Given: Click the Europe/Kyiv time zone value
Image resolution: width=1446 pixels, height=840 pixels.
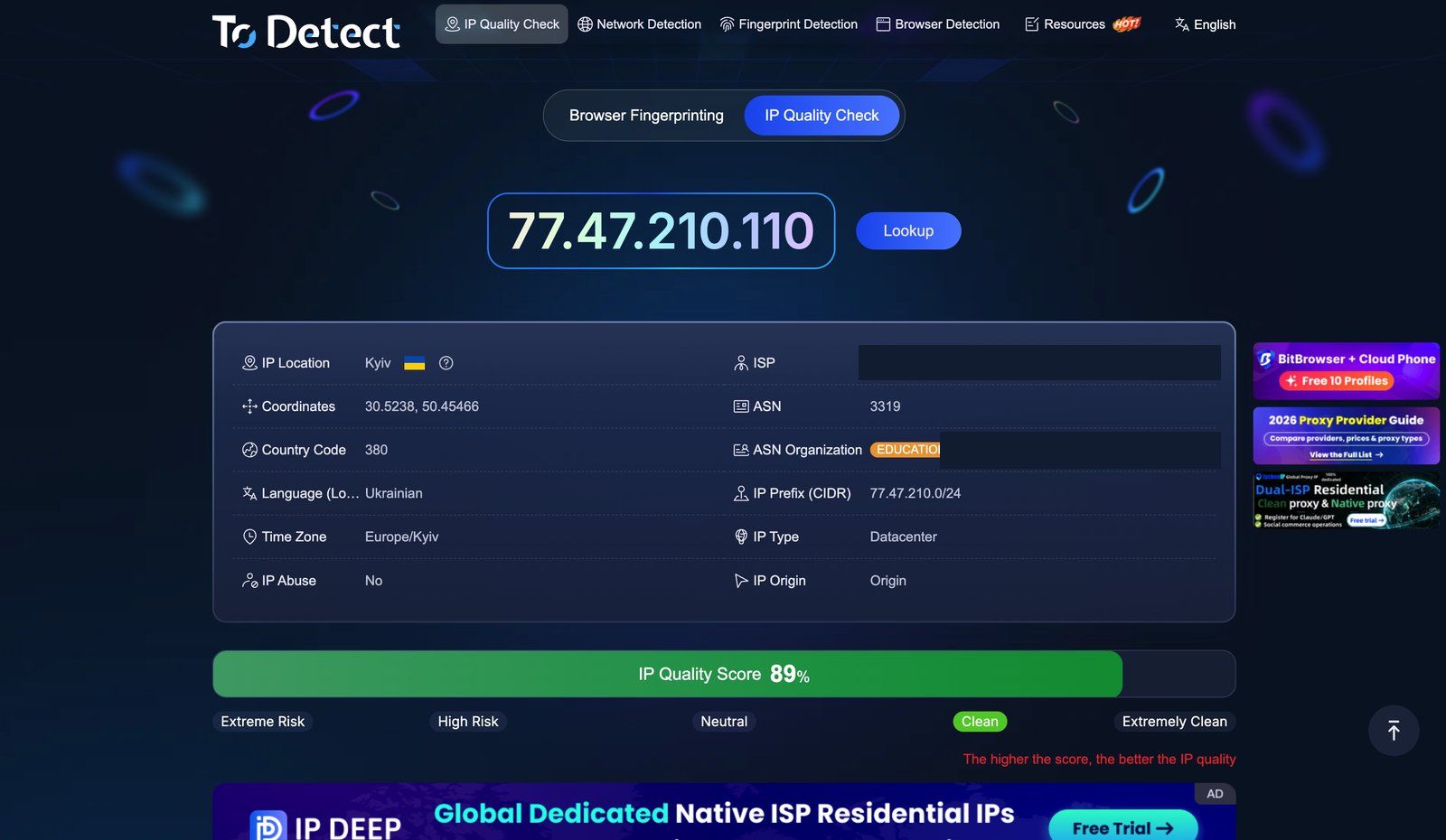Looking at the screenshot, I should pos(402,537).
